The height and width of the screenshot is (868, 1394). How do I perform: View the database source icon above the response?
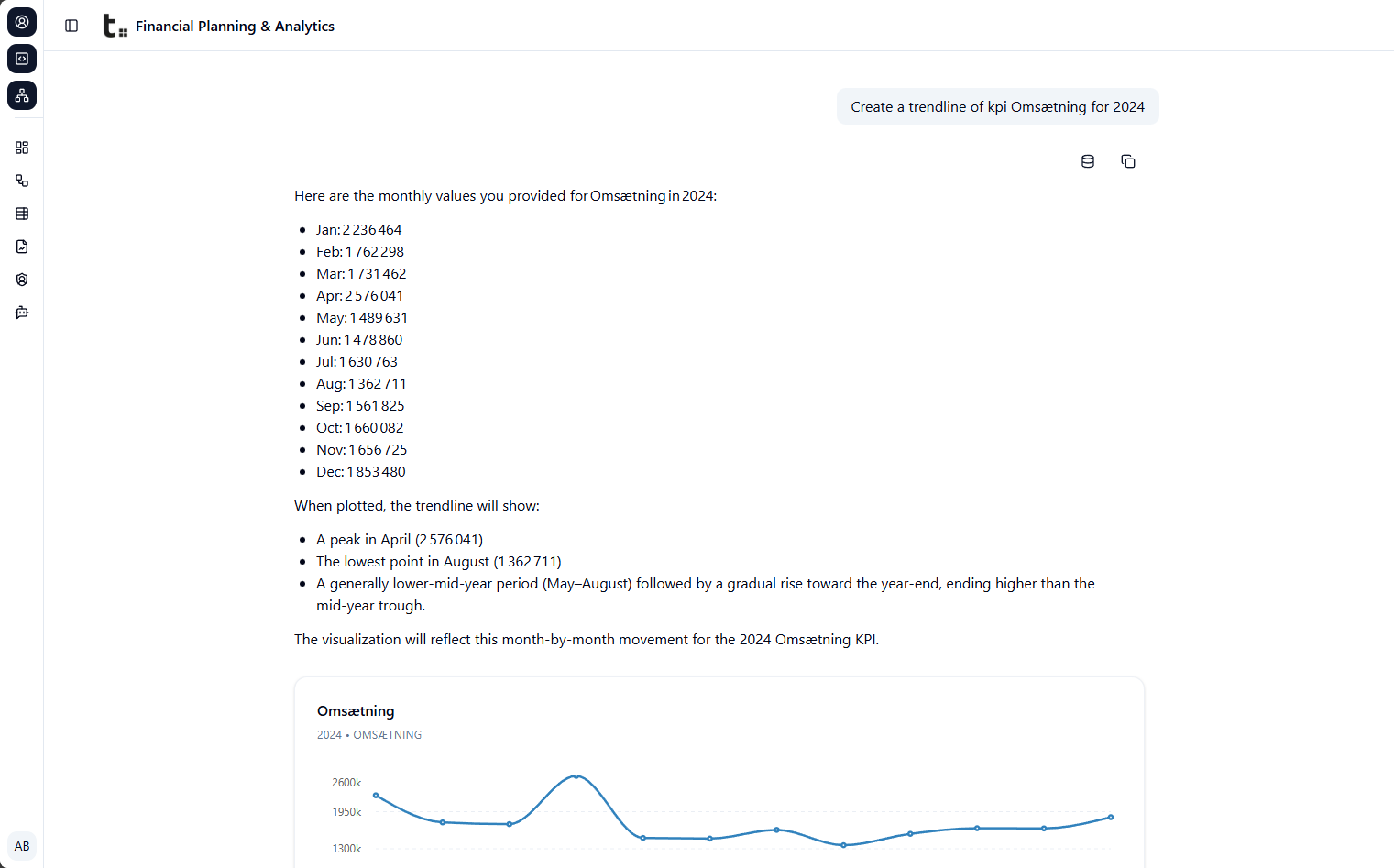coord(1088,160)
